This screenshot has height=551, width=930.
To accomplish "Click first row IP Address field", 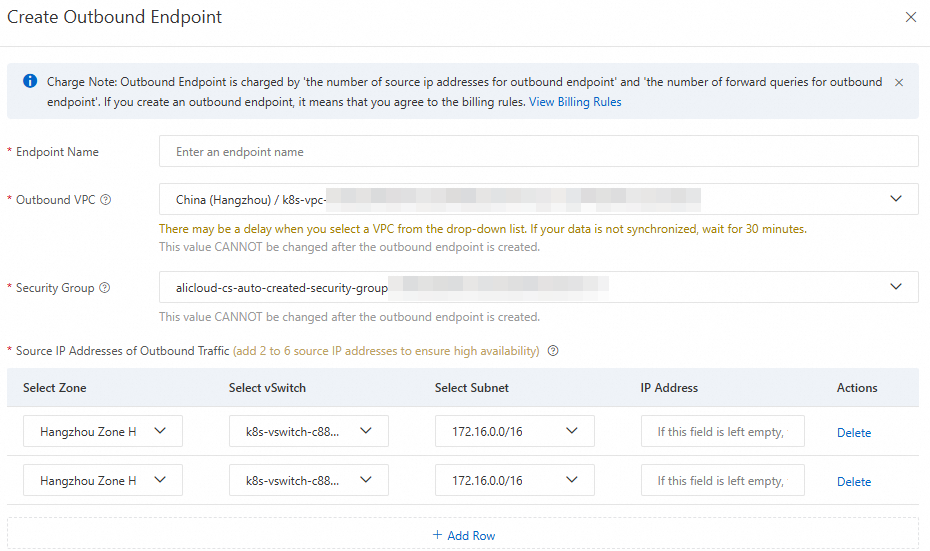I will click(x=722, y=432).
